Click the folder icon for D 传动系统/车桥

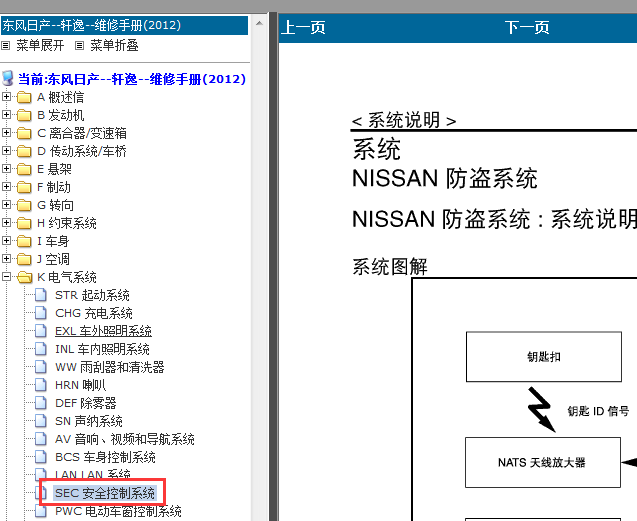(24, 151)
